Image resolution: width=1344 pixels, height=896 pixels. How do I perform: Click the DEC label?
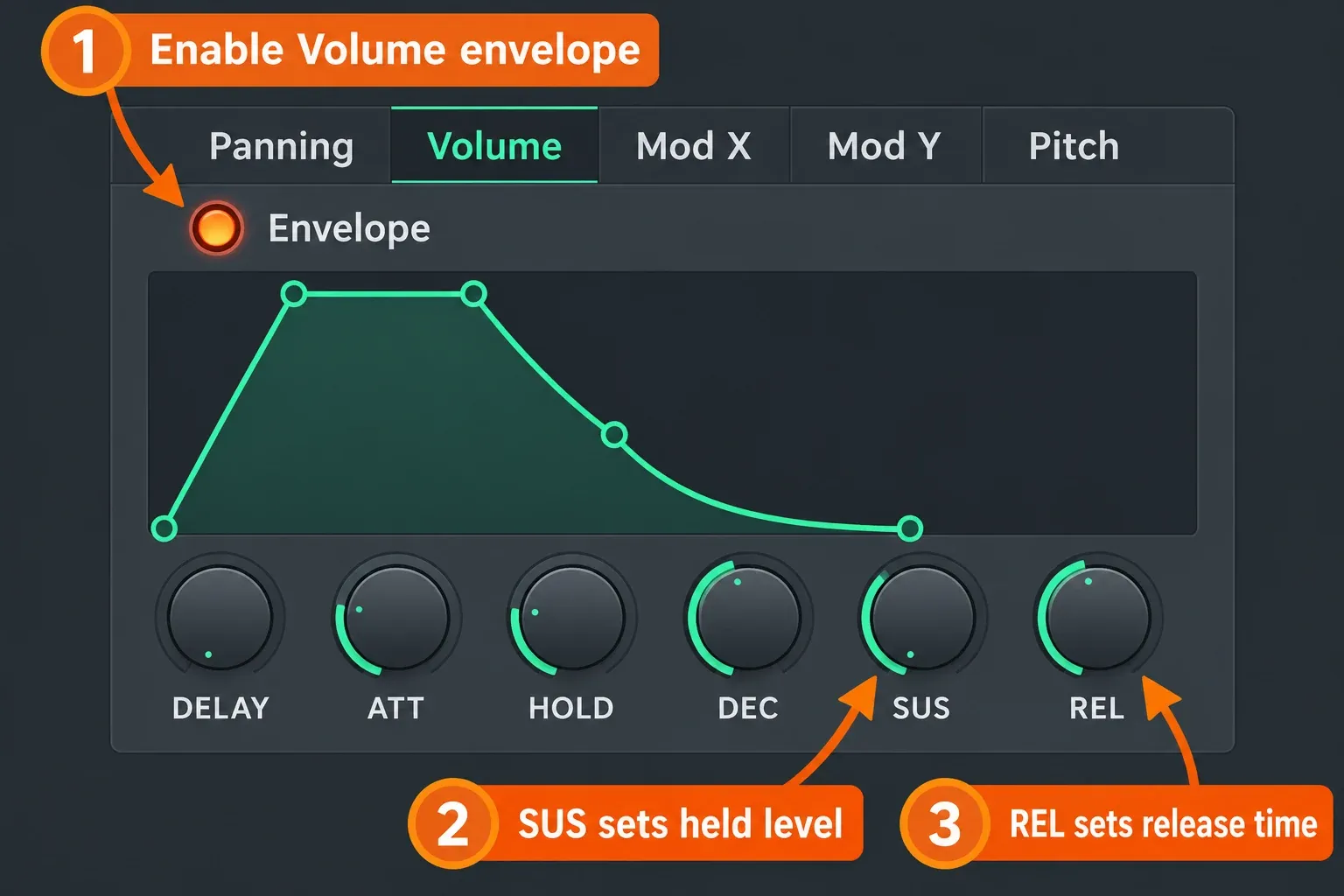[x=748, y=708]
